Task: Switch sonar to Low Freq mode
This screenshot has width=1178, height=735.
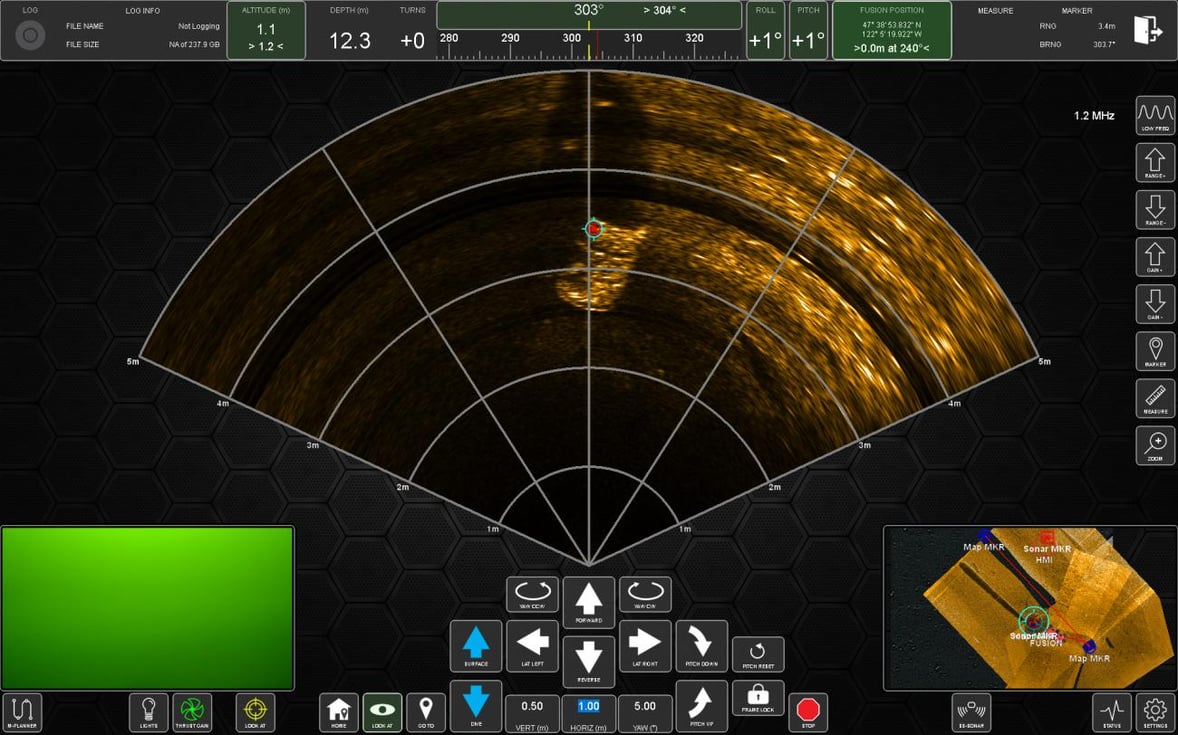Action: pyautogui.click(x=1155, y=115)
